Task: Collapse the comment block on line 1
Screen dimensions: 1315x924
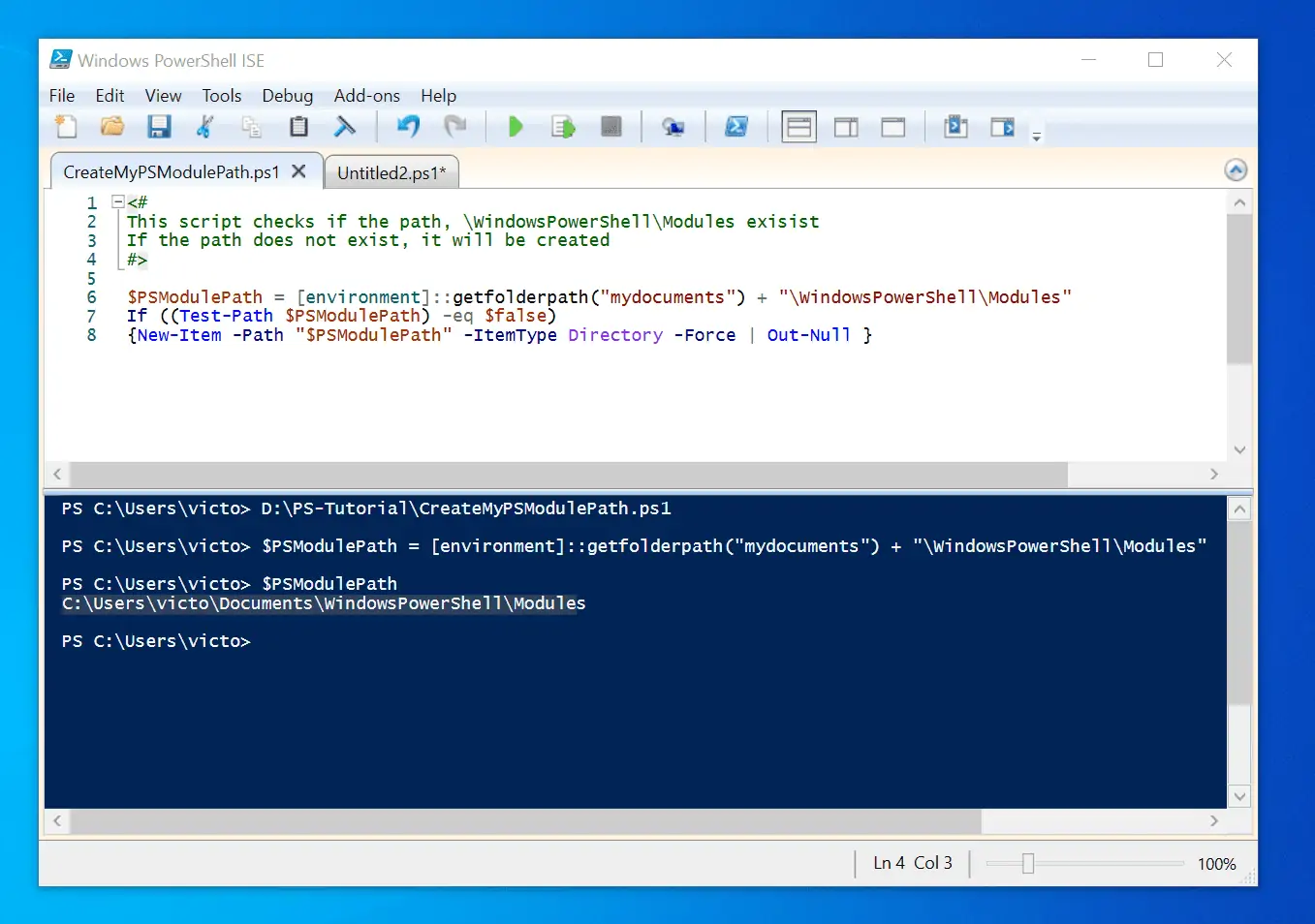Action: [x=118, y=202]
